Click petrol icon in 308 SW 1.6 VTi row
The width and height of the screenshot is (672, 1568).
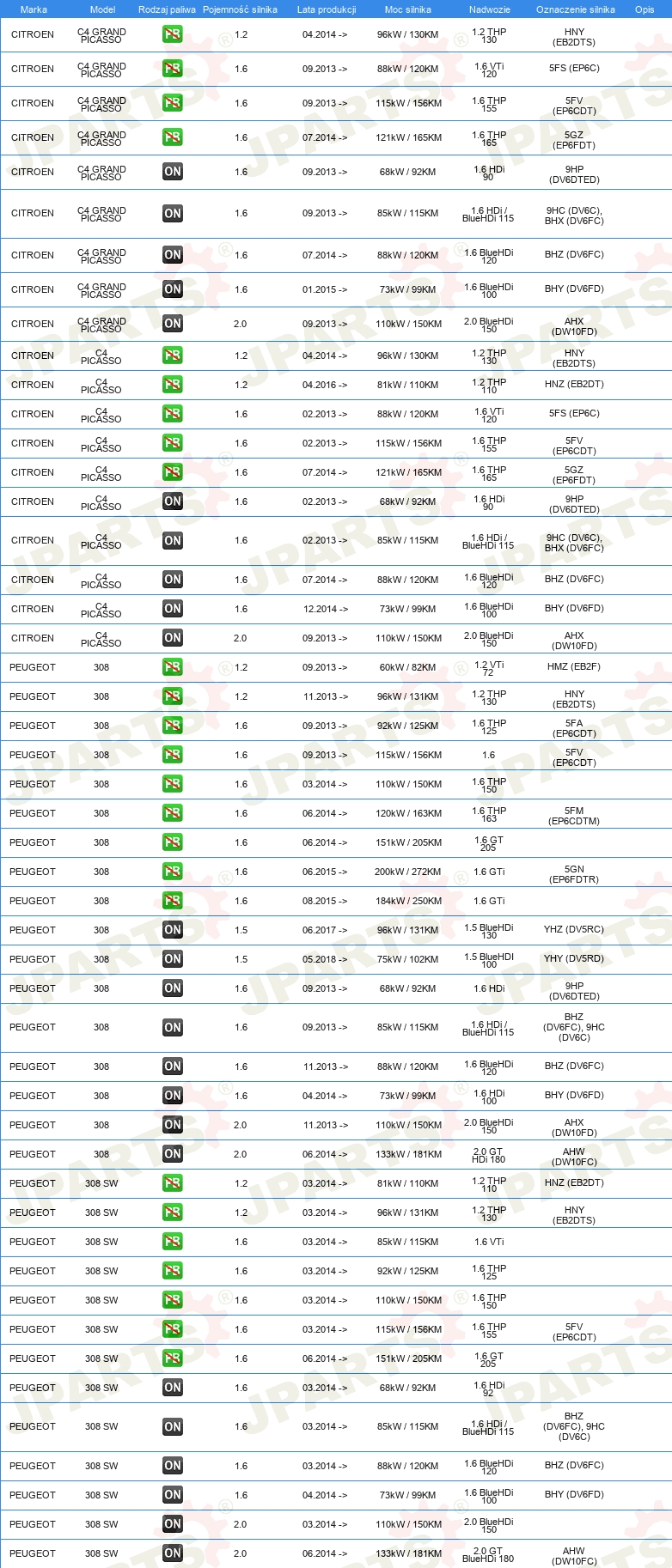click(x=173, y=1242)
